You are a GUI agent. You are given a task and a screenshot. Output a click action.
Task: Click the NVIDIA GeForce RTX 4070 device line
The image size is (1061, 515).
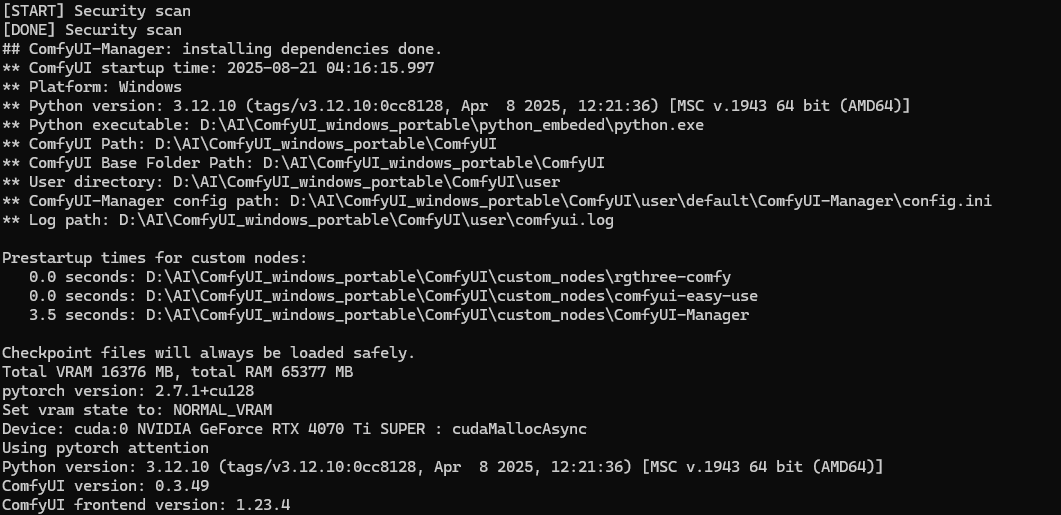point(294,428)
